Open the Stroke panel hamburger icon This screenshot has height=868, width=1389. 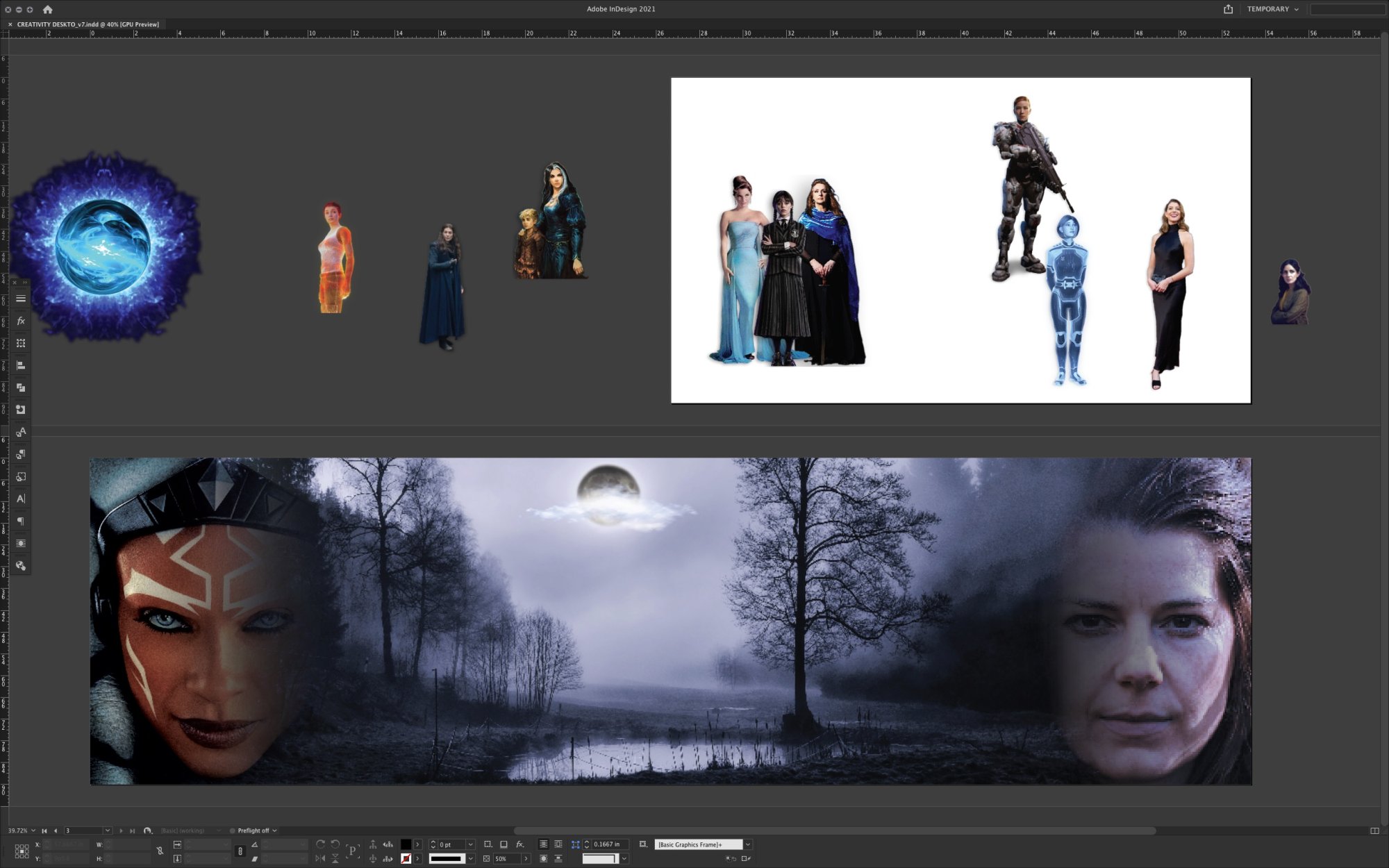pyautogui.click(x=21, y=299)
